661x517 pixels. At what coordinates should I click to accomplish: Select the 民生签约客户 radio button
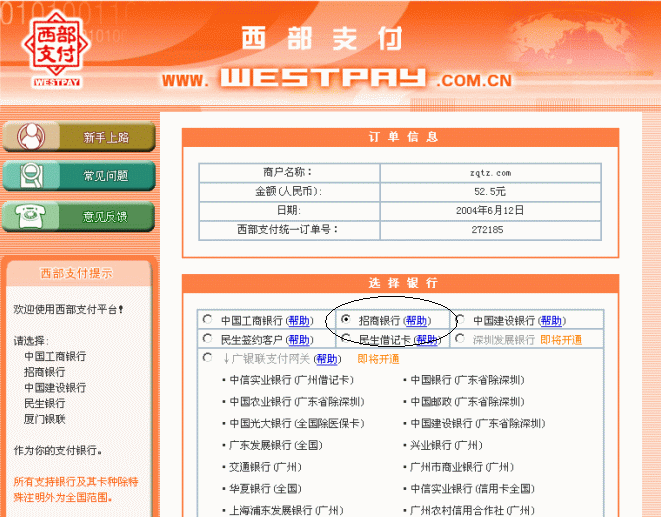coord(207,339)
